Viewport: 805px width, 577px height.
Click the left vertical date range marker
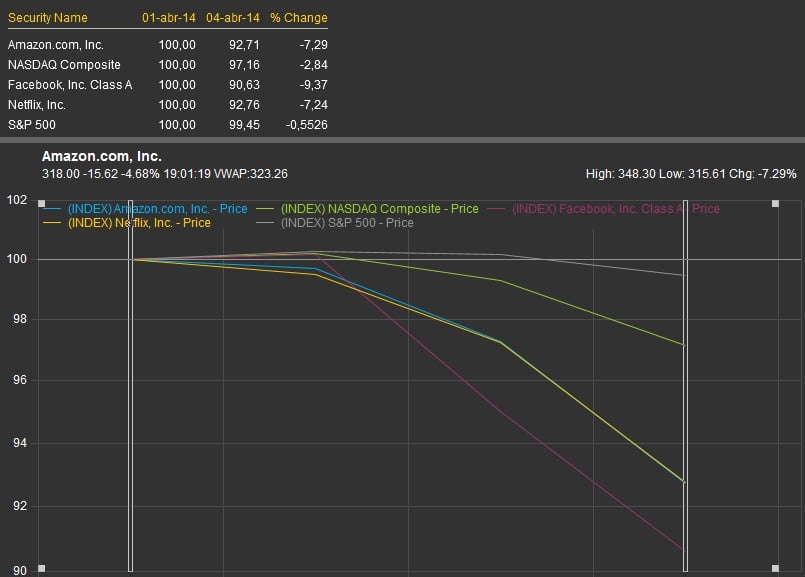coord(130,386)
